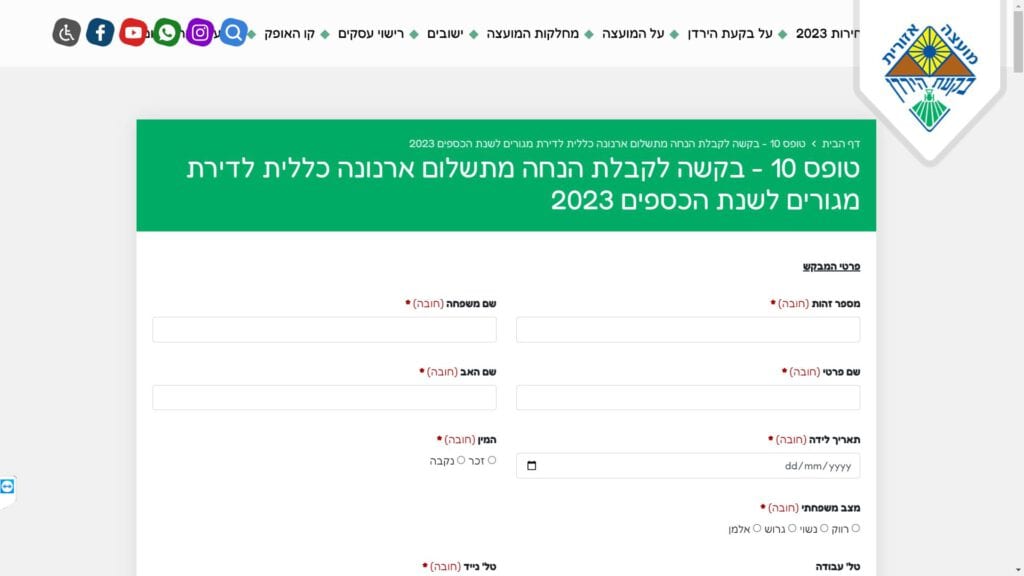The image size is (1024, 576).
Task: Click the WhatsApp icon
Action: coord(167,33)
